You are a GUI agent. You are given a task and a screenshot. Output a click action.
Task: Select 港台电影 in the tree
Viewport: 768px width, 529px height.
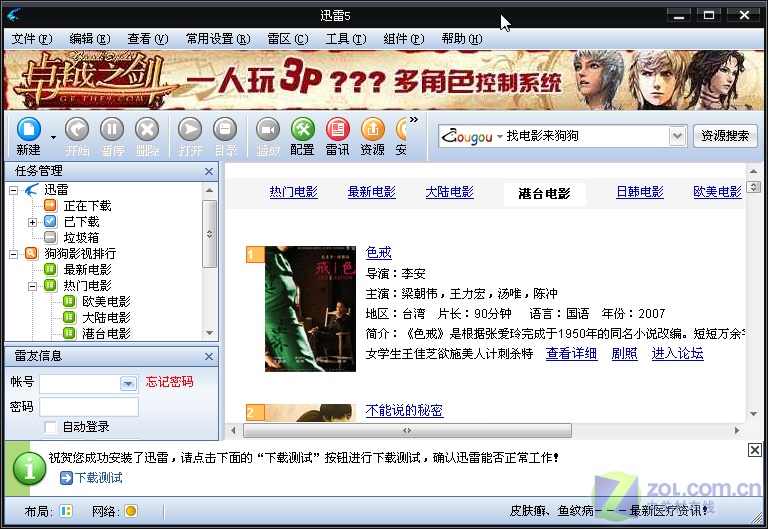106,334
